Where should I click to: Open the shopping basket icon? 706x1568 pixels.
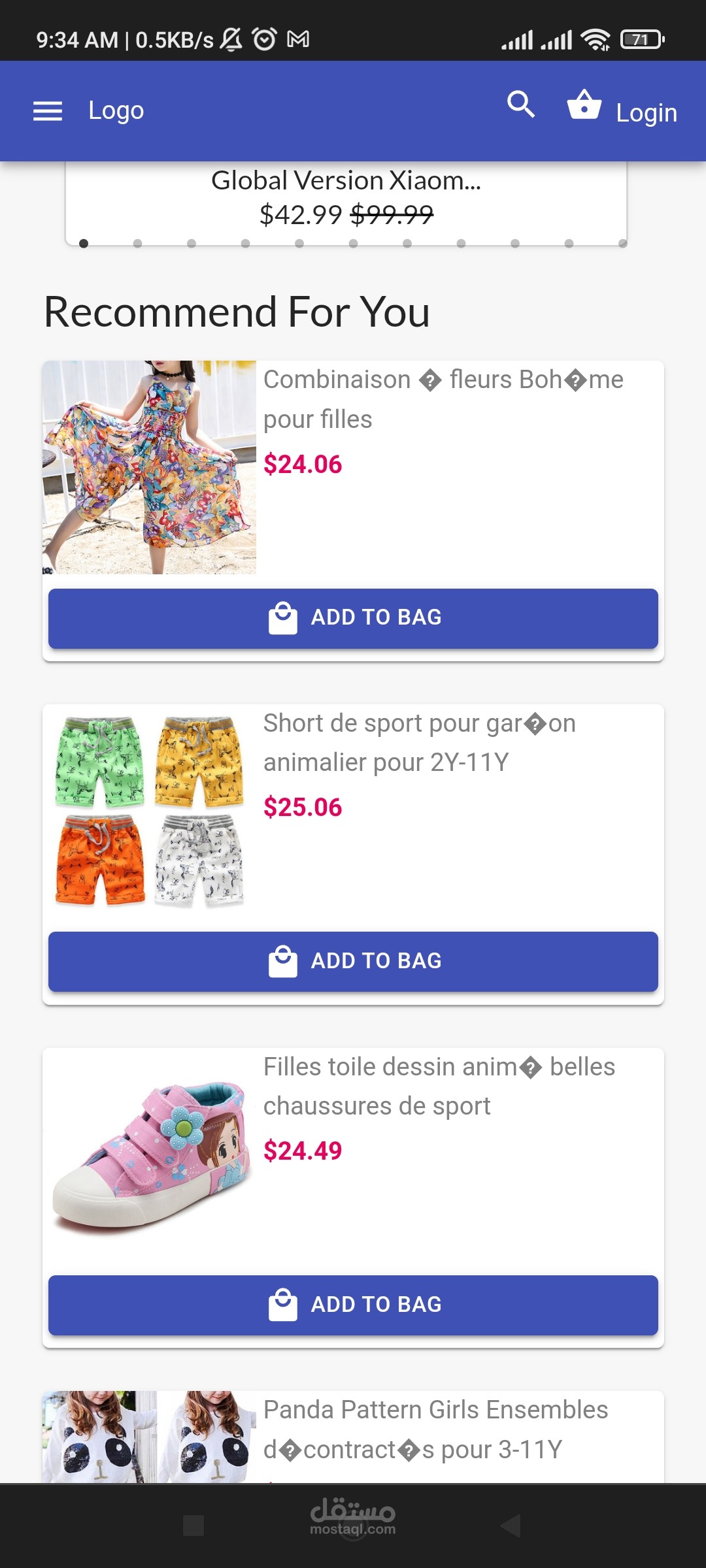[584, 105]
